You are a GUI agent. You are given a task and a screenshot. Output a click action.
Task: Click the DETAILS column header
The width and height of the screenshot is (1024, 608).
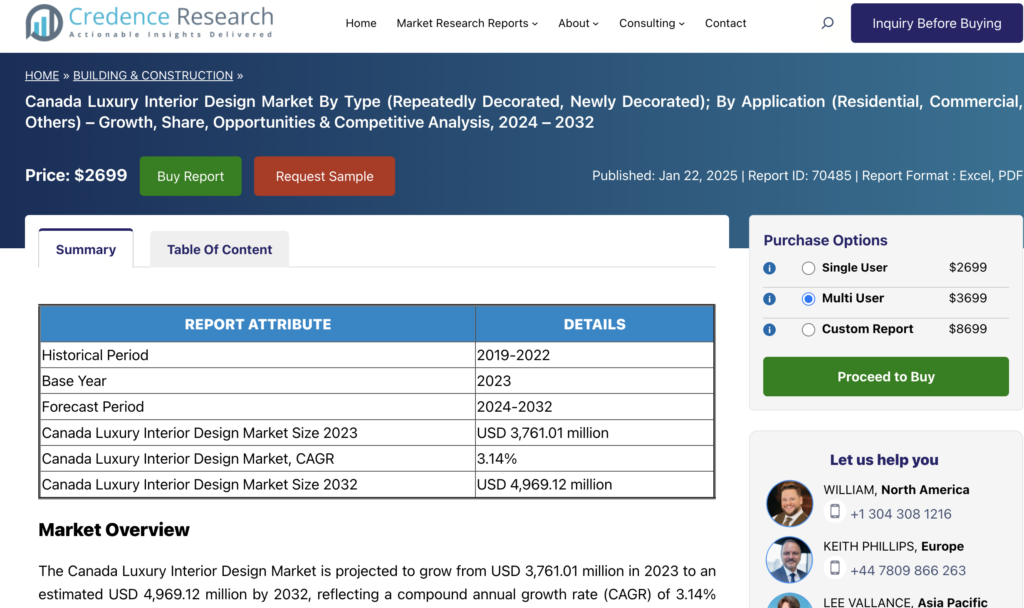[x=594, y=325]
